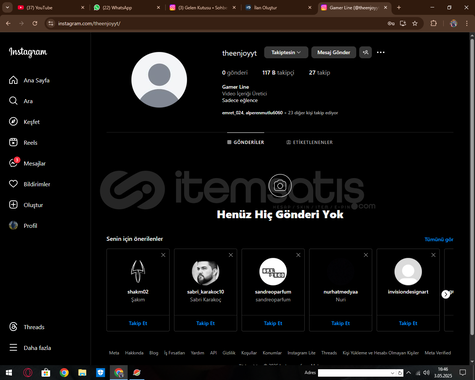475x380 pixels.
Task: Show similar accounts suggestion icon button
Action: (x=365, y=52)
